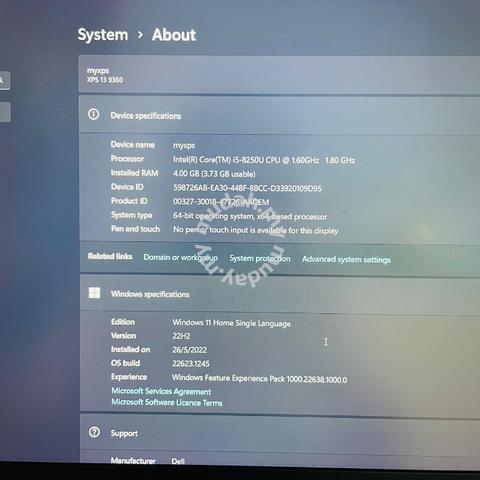The width and height of the screenshot is (480, 480).
Task: Select the Device ID value 598726AB-EA30
Action: (247, 188)
